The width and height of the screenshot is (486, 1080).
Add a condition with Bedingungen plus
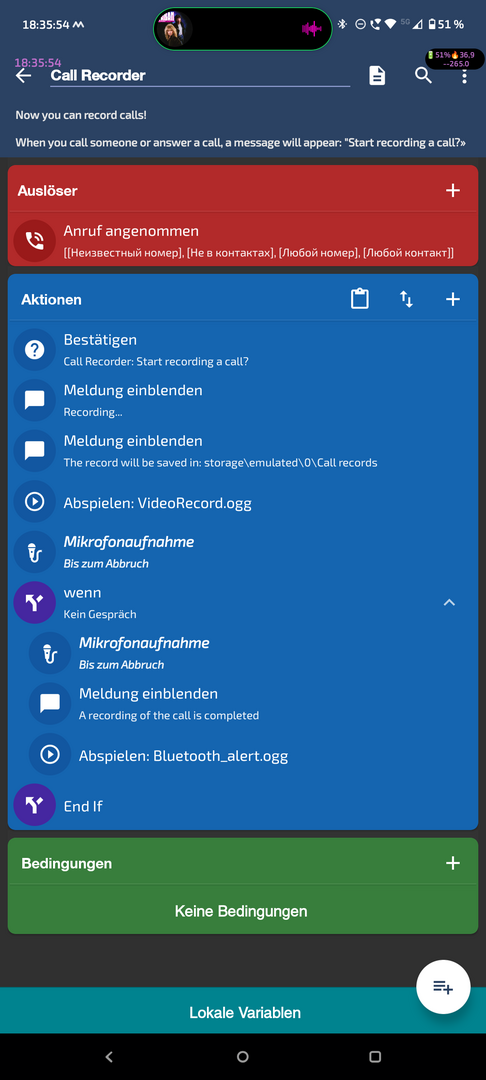pyautogui.click(x=452, y=863)
